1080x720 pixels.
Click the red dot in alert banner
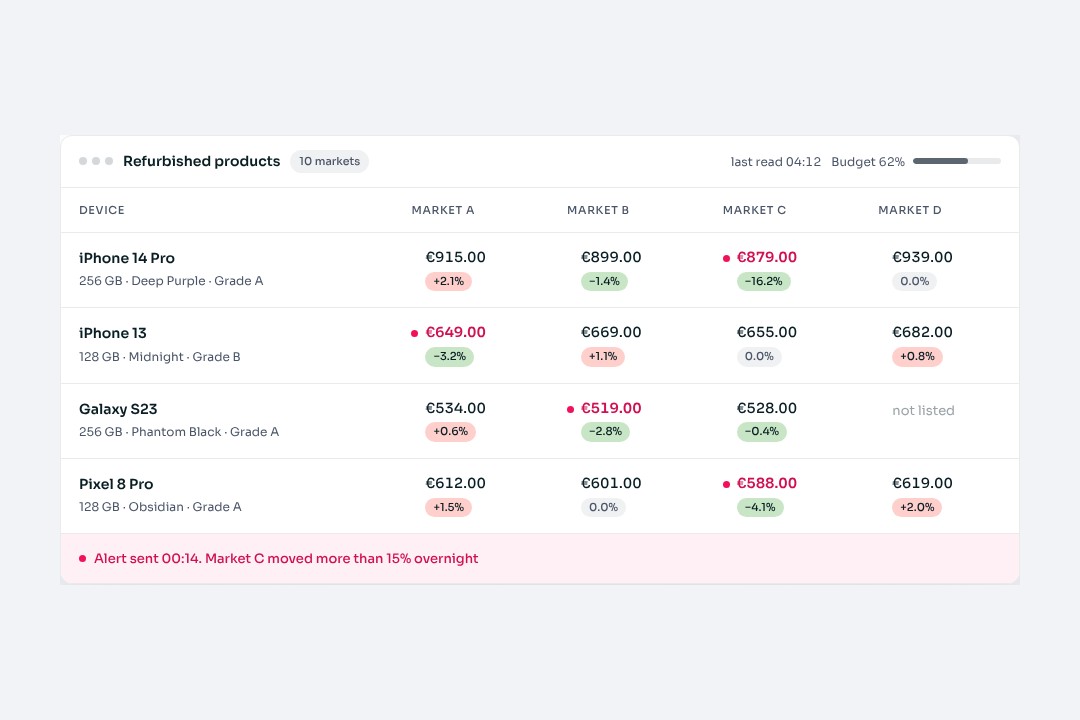83,559
